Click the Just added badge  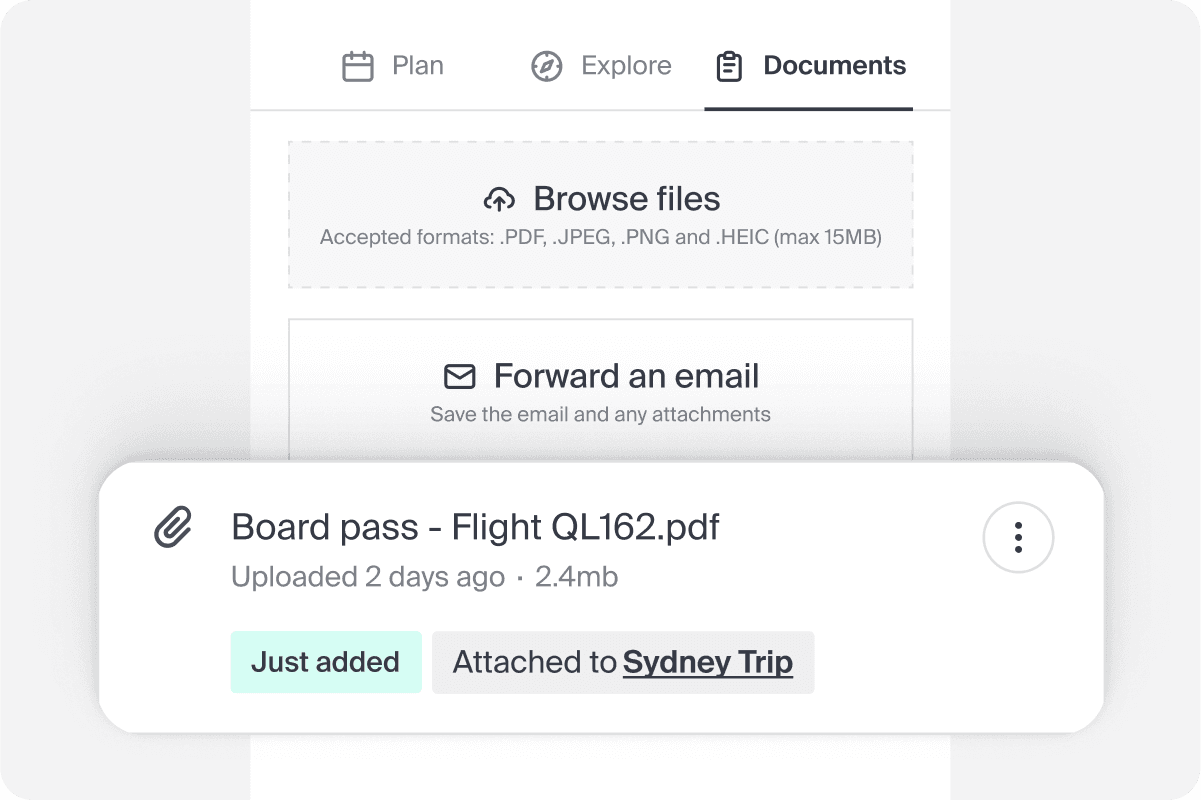coord(326,662)
